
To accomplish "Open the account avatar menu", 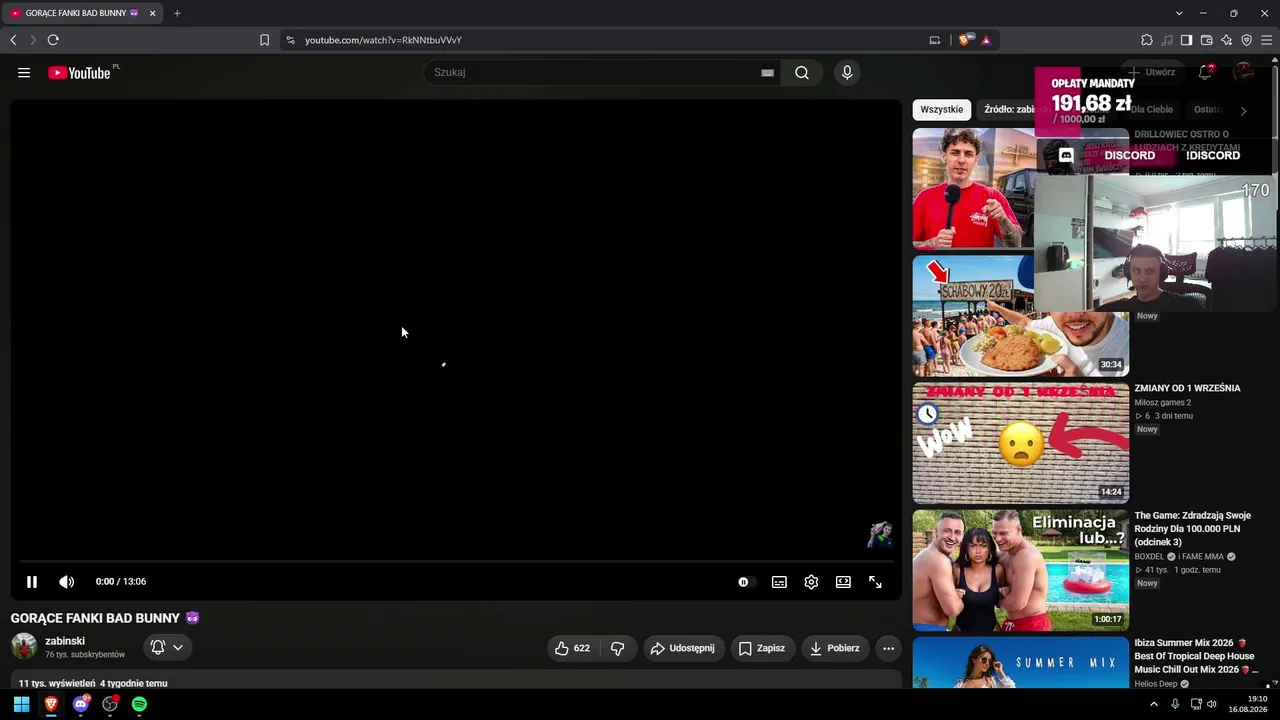I will pos(1244,73).
